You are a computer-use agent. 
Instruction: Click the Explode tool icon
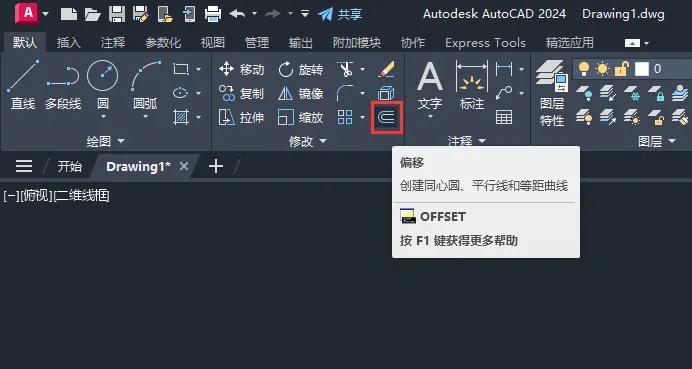387,93
